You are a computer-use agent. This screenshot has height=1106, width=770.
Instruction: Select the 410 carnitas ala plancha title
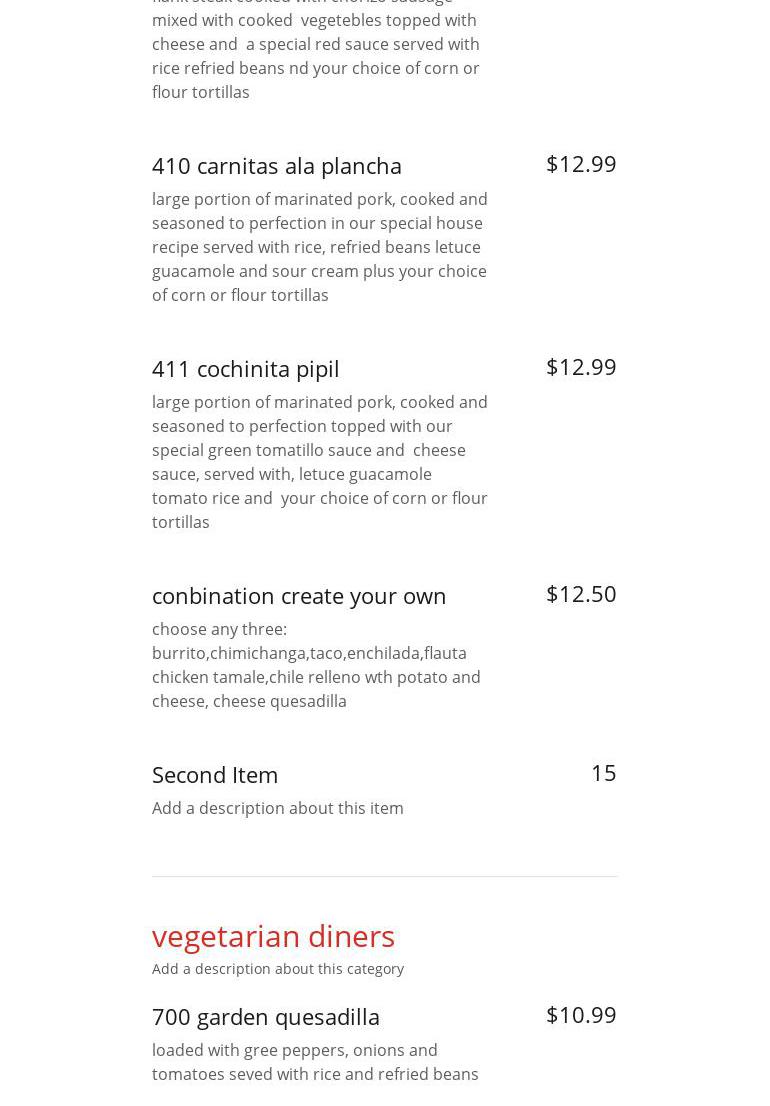coord(277,165)
